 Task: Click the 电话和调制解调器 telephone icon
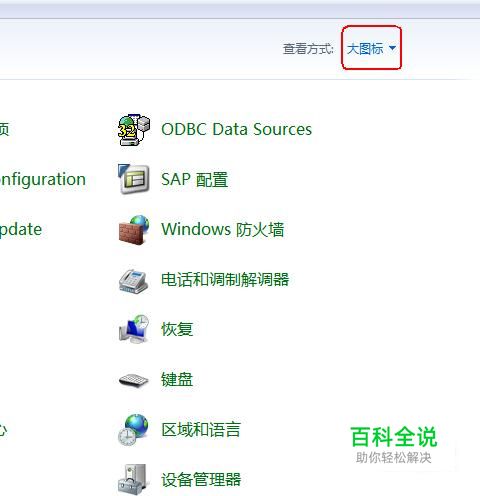click(x=133, y=281)
